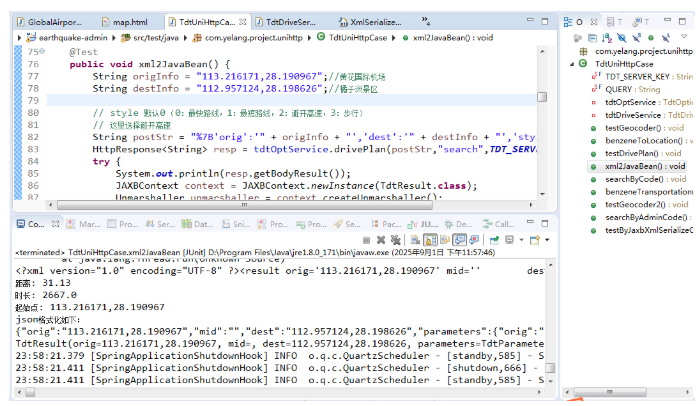Open the JUnit view tab
Viewport: 696px width, 406px height.
423,224
